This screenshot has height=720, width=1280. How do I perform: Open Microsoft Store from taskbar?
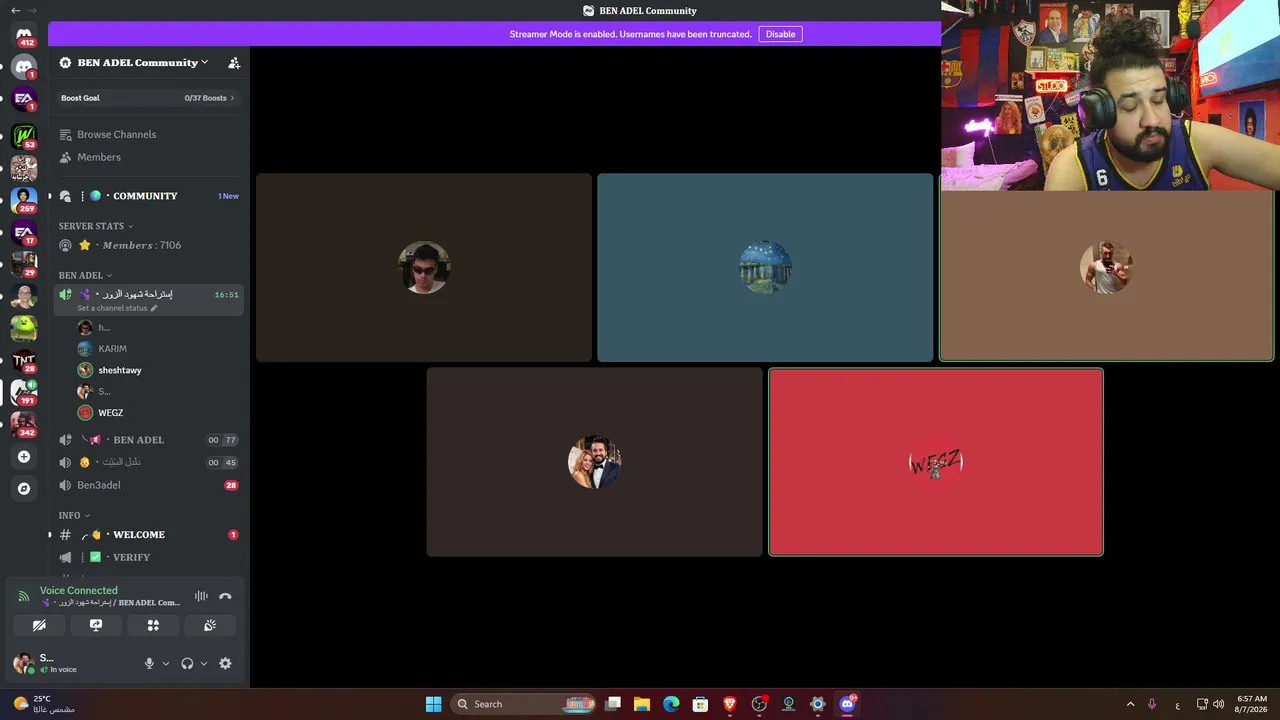(x=700, y=704)
